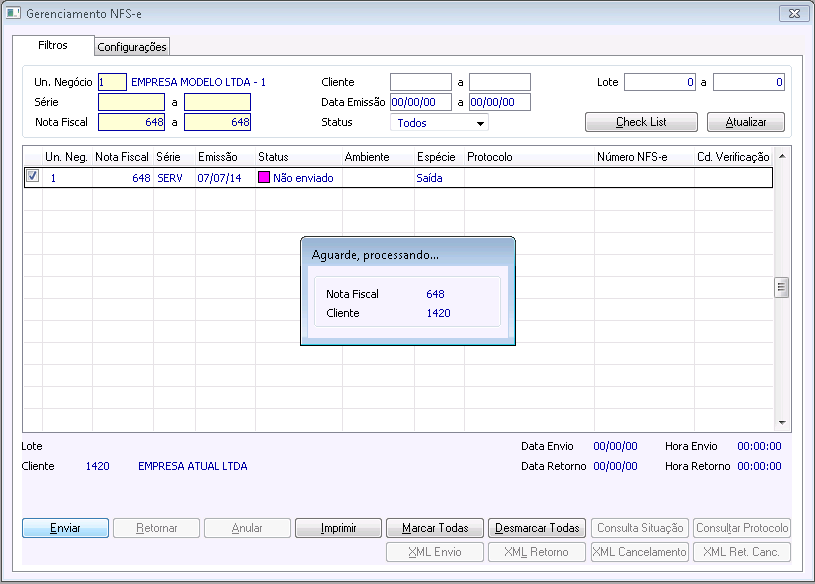Click the Check List button

click(641, 122)
